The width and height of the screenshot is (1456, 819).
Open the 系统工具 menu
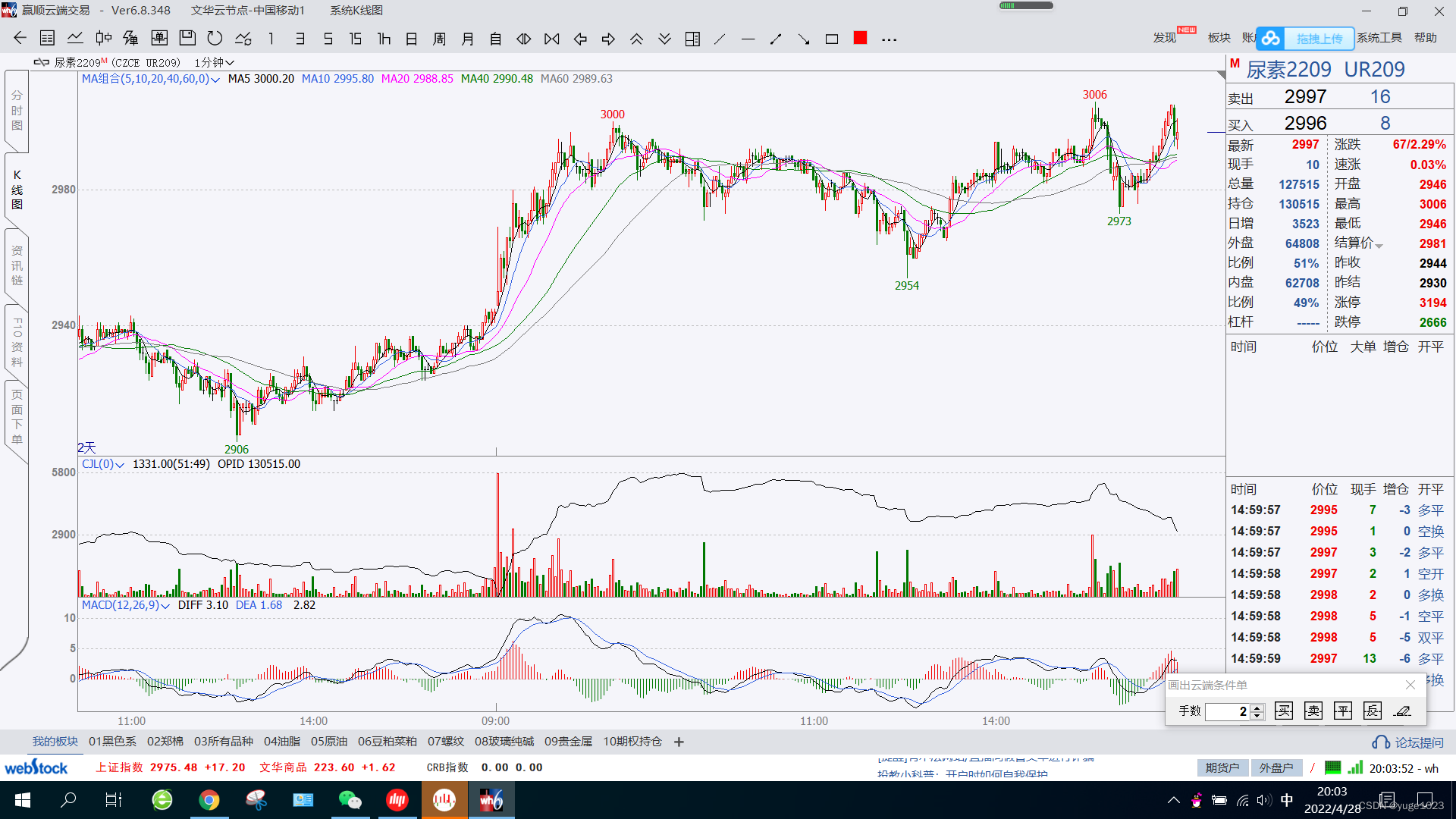pos(1379,38)
